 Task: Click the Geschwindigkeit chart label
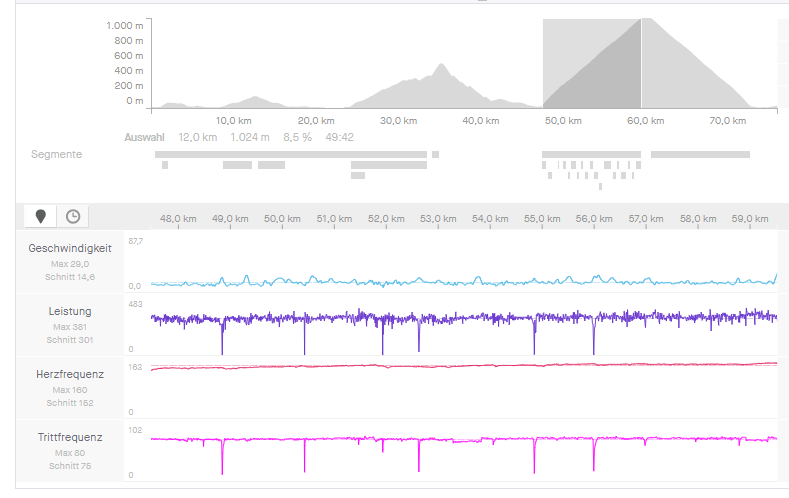[x=72, y=248]
